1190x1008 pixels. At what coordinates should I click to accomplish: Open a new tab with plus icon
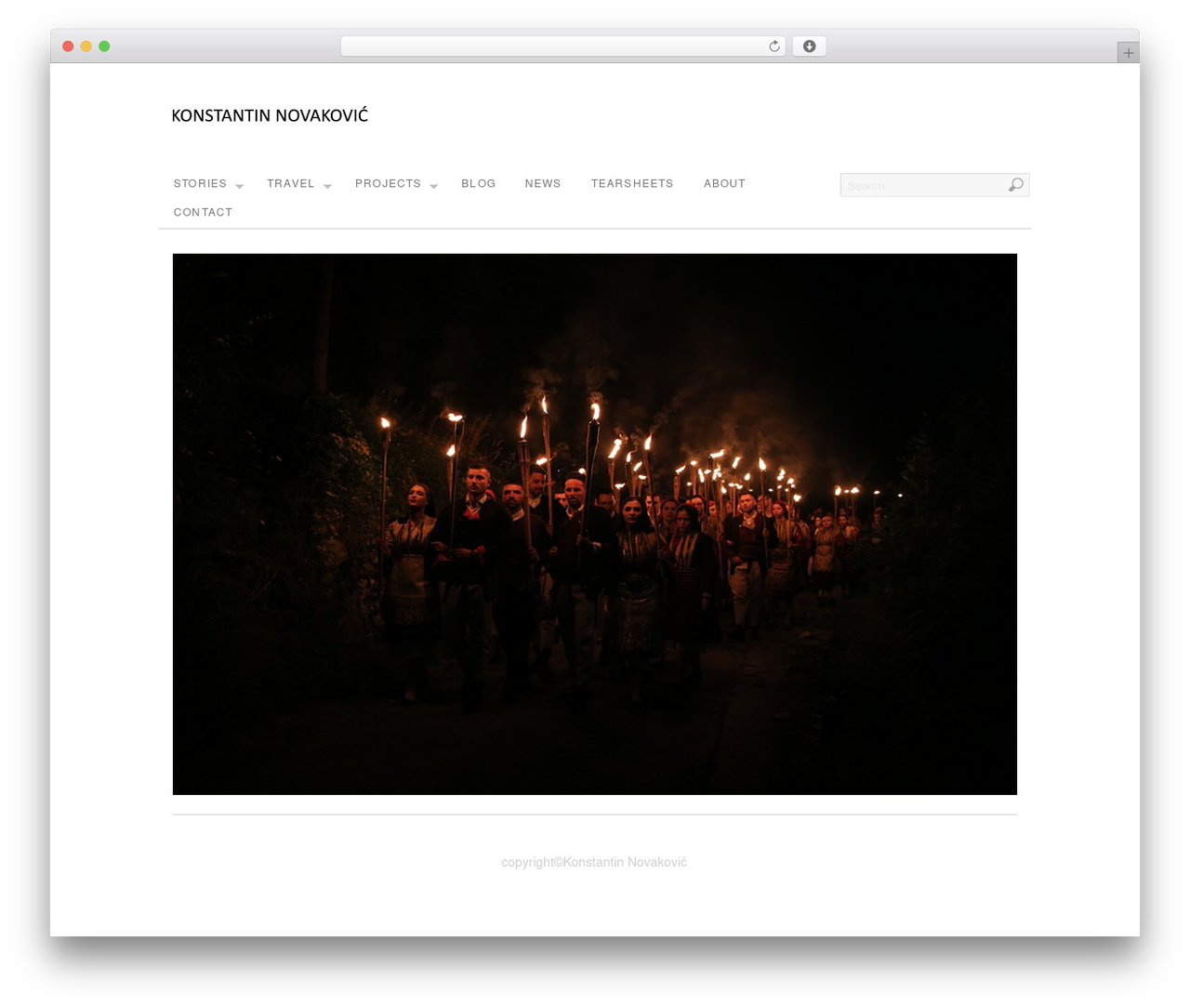tap(1128, 53)
